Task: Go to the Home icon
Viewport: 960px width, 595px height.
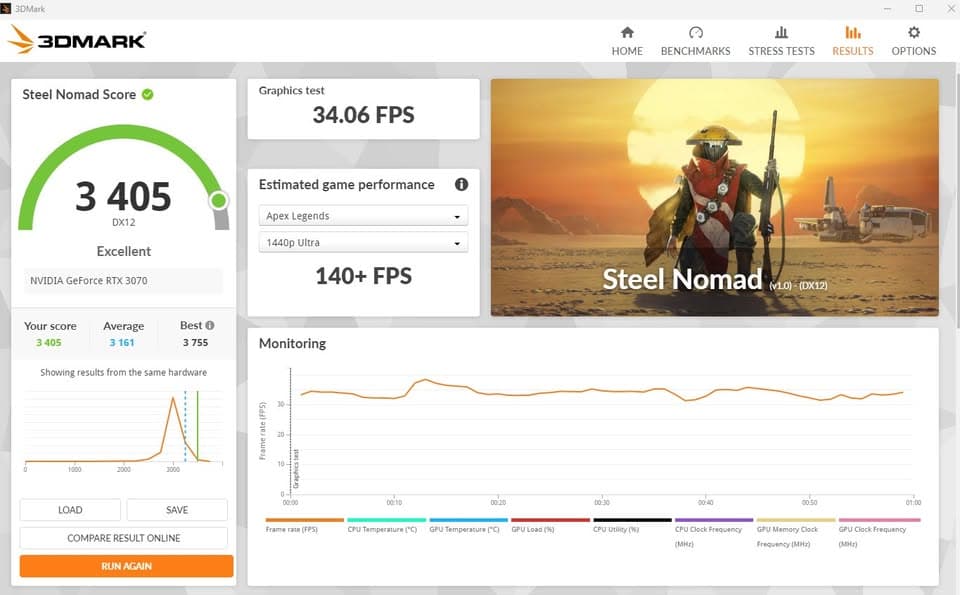Action: pos(627,32)
